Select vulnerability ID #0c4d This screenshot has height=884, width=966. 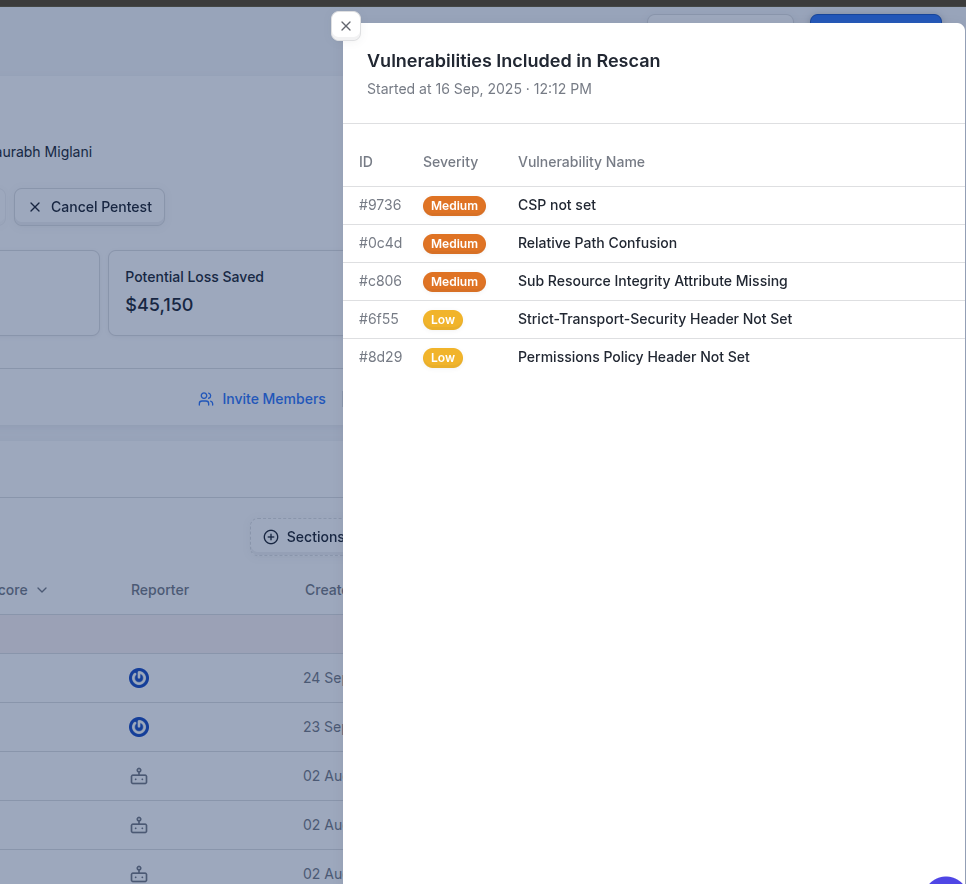(381, 243)
